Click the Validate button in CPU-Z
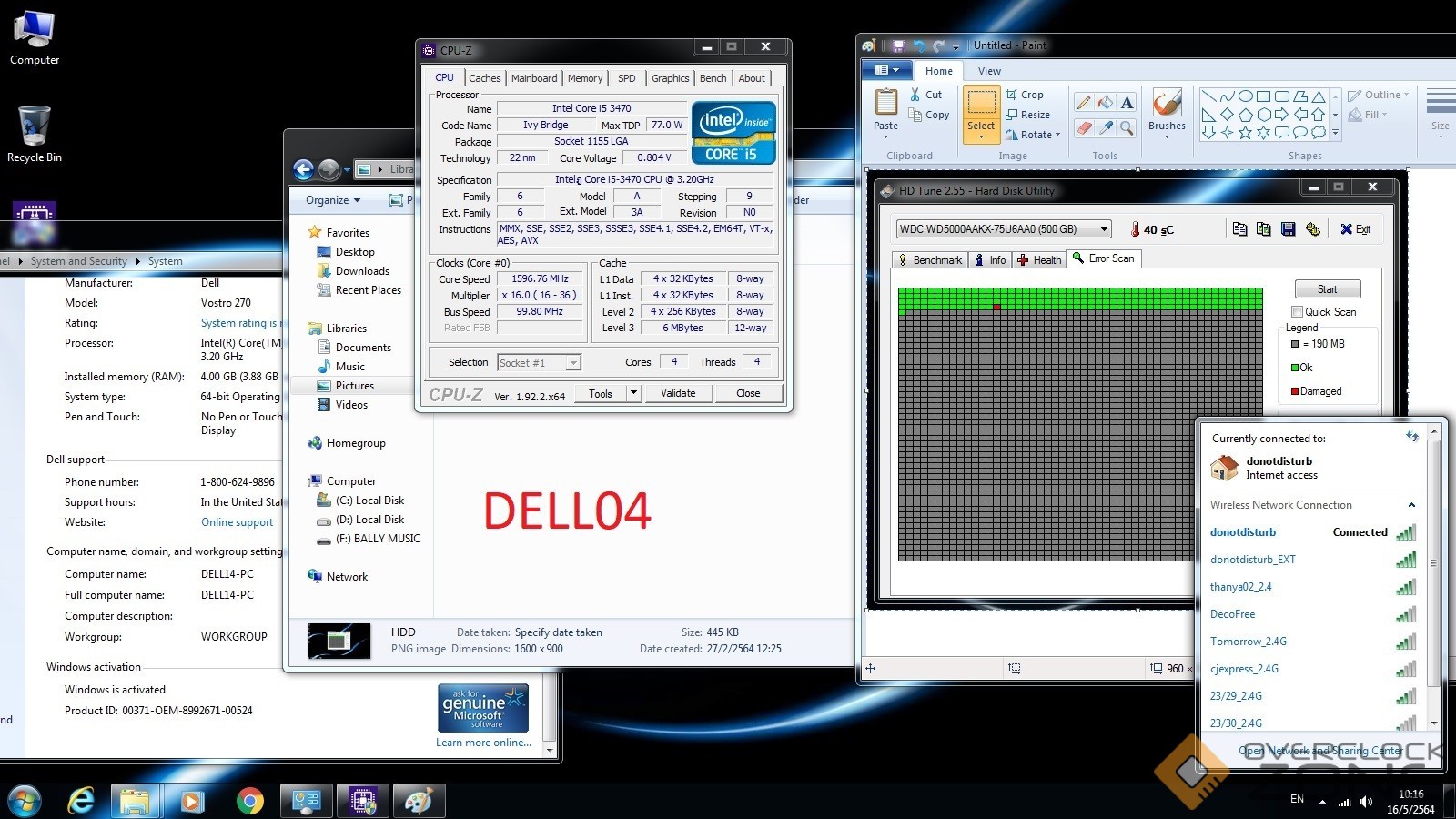Screen dimensions: 1456x819 click(678, 393)
